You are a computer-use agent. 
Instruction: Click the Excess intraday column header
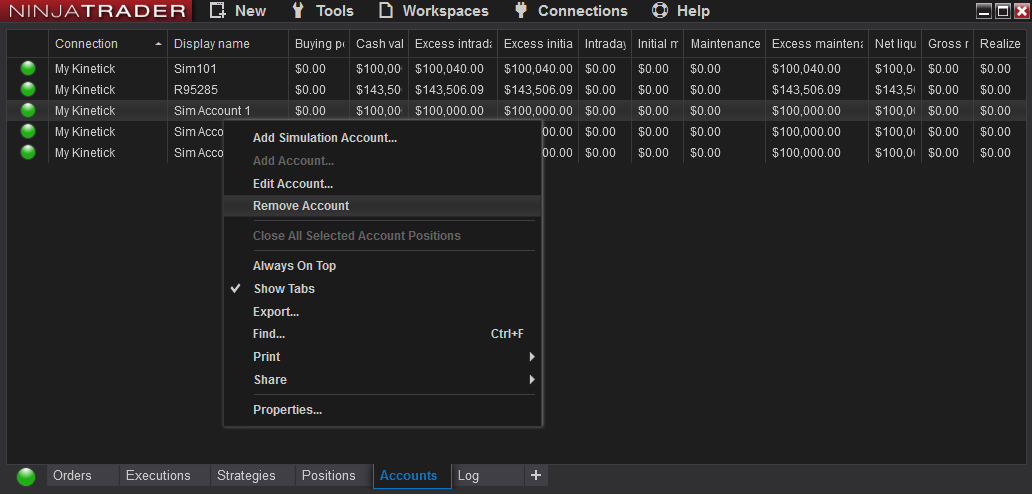(x=453, y=43)
